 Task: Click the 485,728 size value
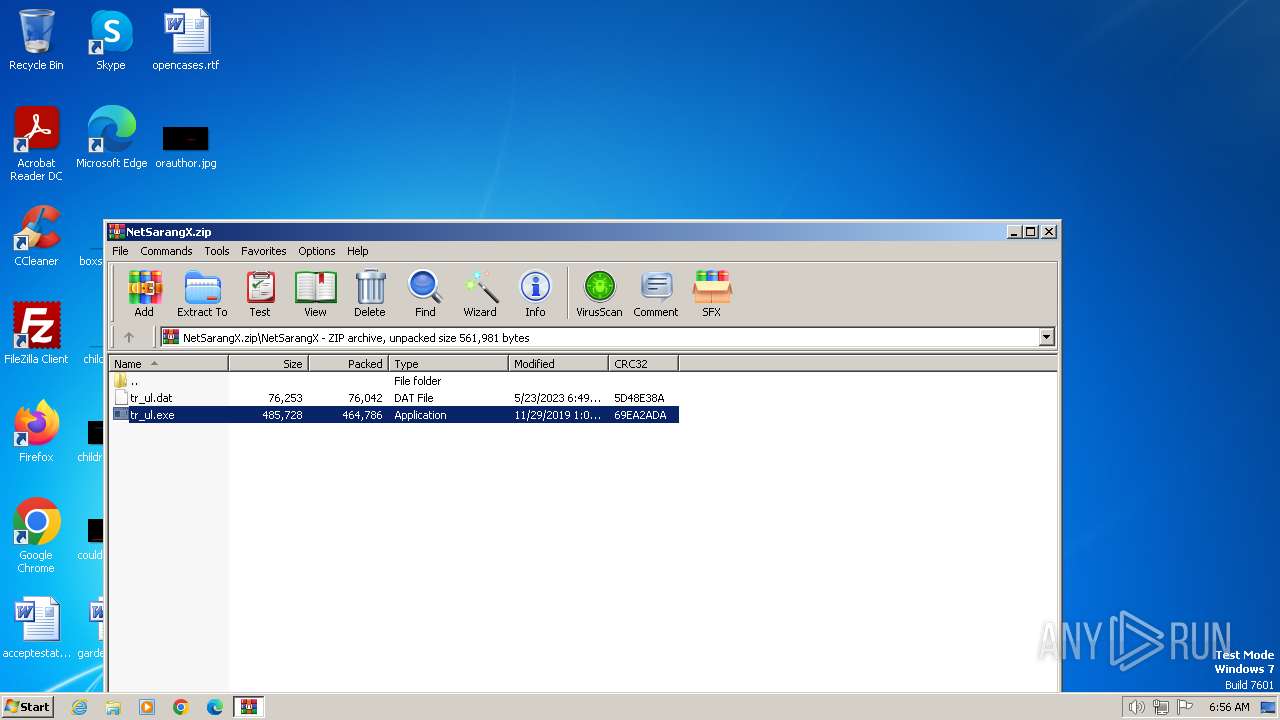[x=282, y=415]
